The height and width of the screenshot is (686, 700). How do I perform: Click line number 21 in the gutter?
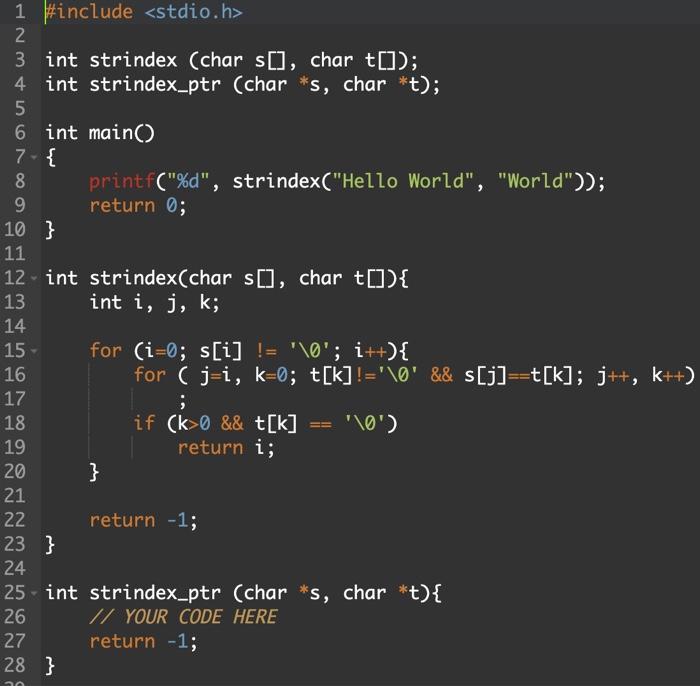[15, 496]
